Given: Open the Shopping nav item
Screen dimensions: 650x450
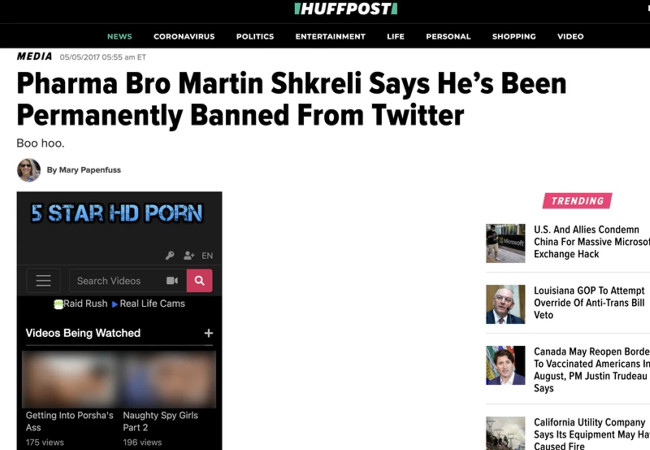Looking at the screenshot, I should (514, 36).
